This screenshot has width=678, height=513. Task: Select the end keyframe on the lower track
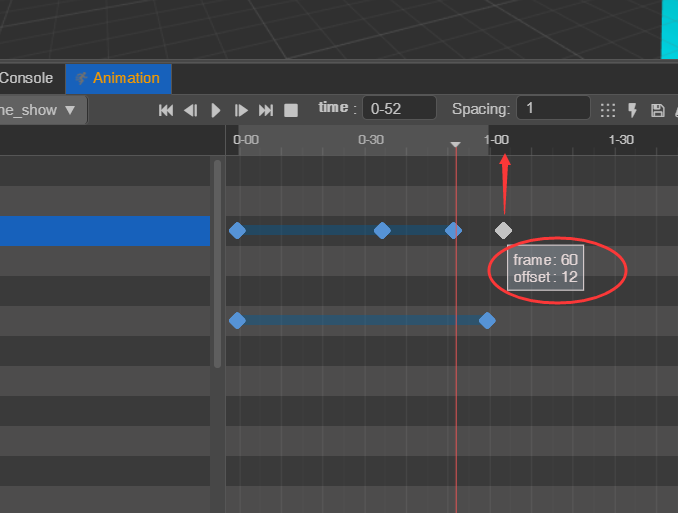pyautogui.click(x=487, y=321)
